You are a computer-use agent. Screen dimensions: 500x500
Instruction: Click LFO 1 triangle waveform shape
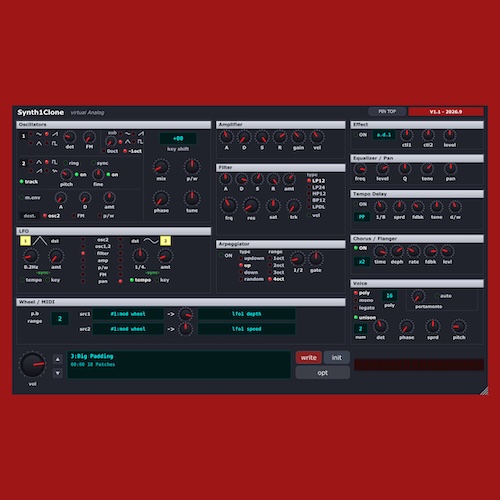pos(40,241)
